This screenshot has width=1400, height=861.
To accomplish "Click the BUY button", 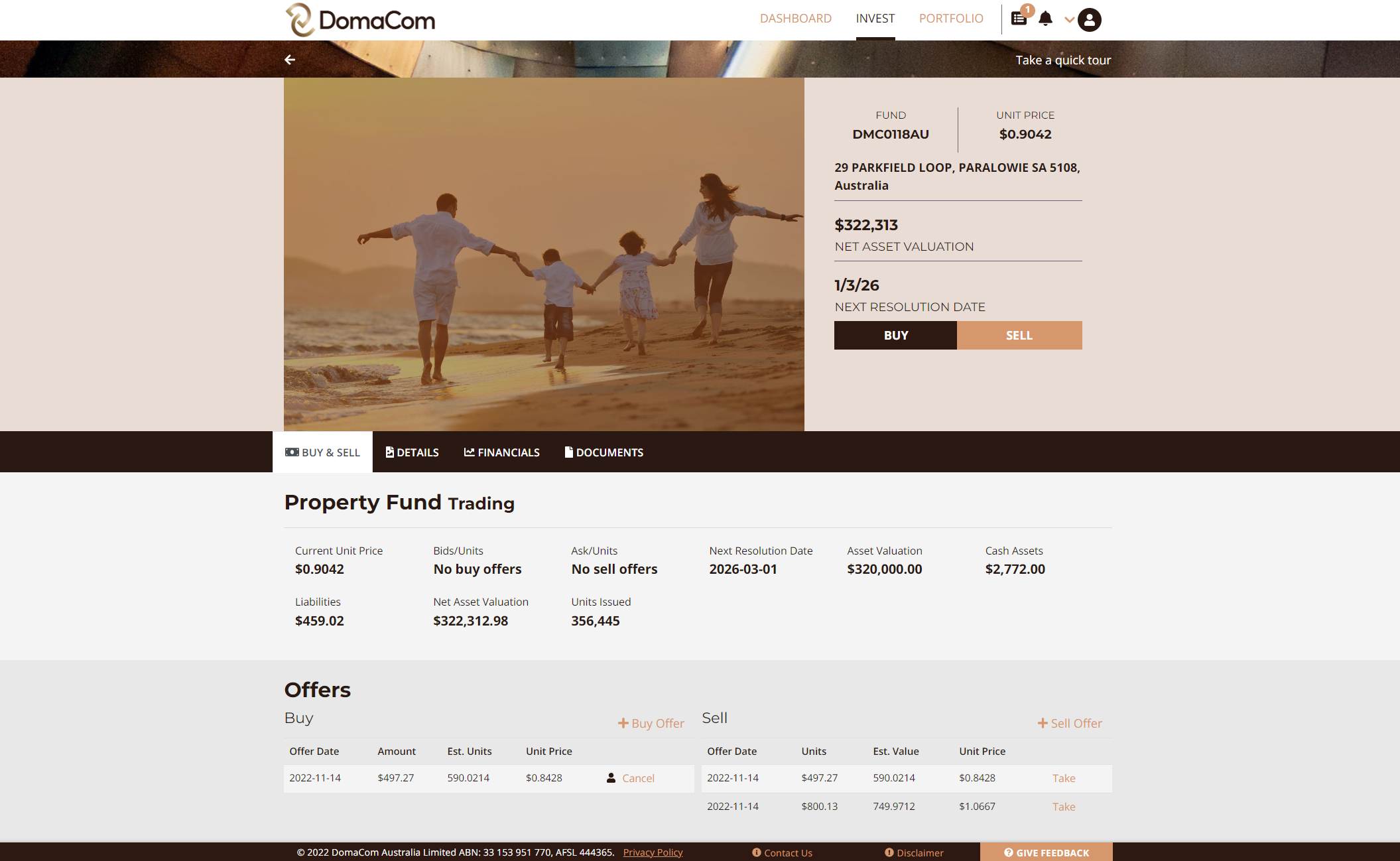I will point(896,336).
